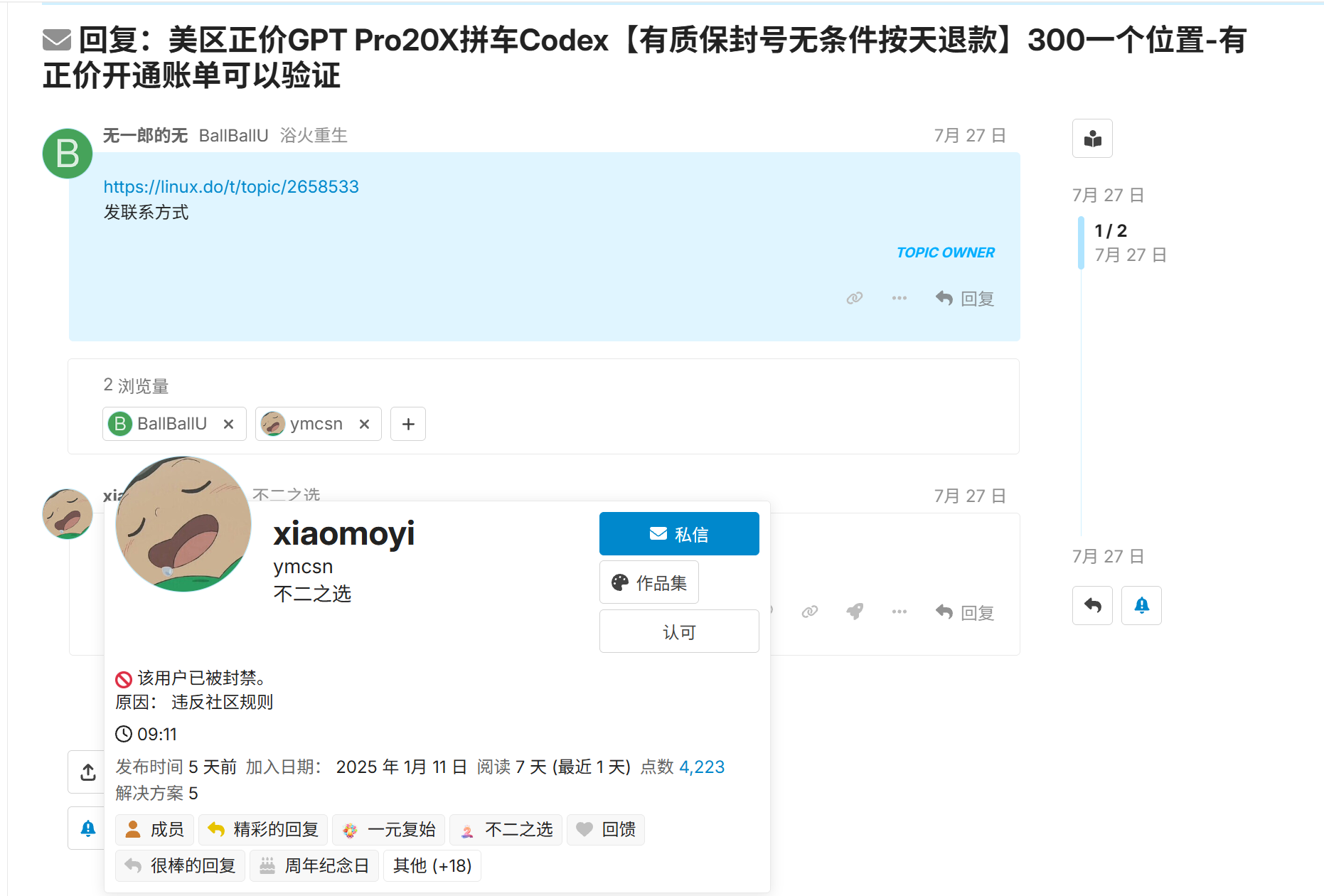
Task: Open the bell notification button at bottom left
Action: click(x=87, y=828)
